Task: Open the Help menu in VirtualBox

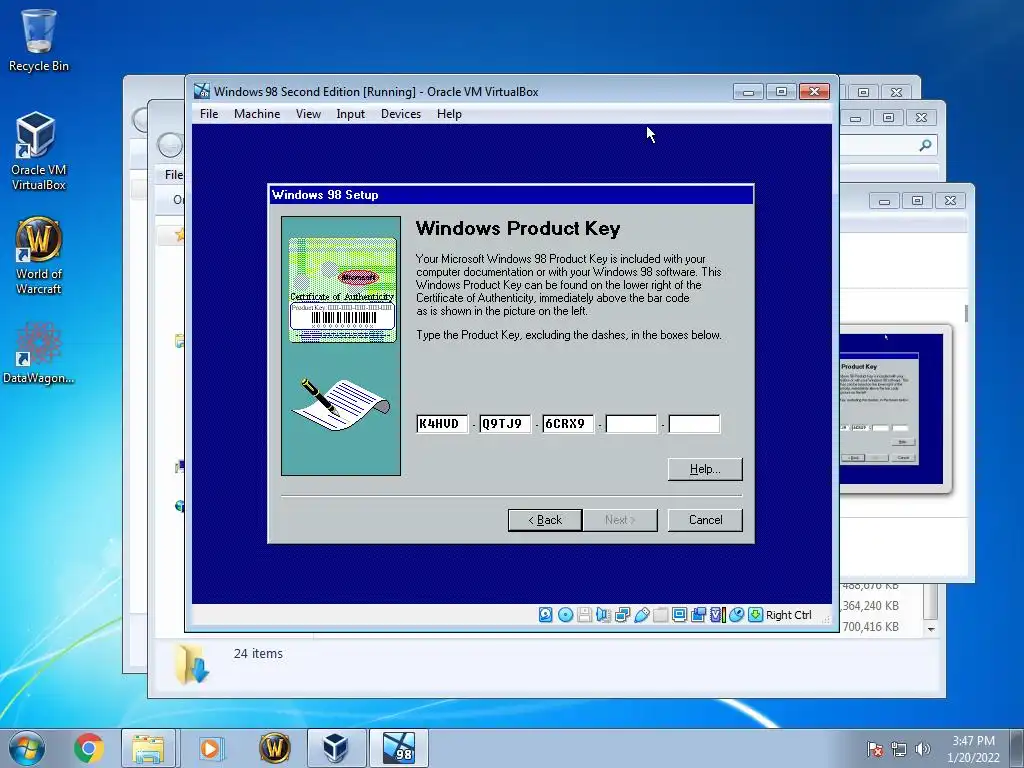Action: click(449, 114)
